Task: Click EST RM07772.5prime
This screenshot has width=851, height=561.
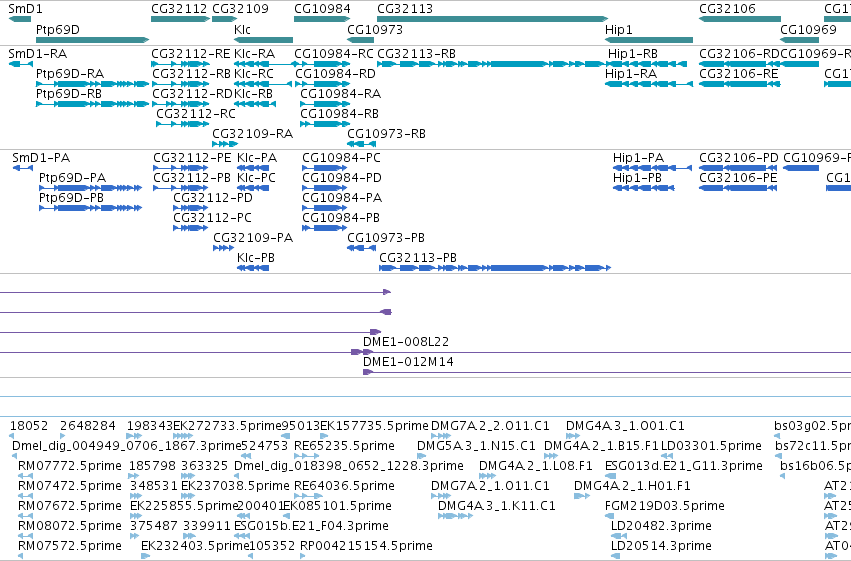Action: tap(69, 466)
